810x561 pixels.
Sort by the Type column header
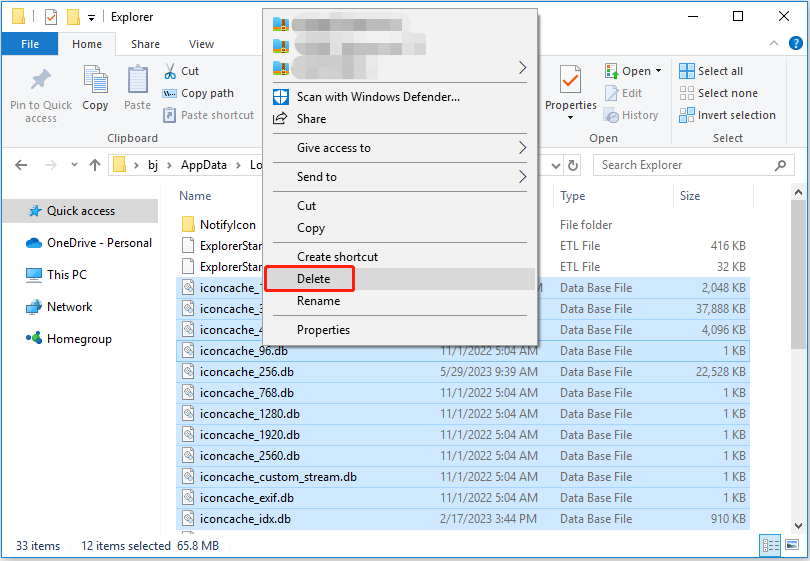572,196
